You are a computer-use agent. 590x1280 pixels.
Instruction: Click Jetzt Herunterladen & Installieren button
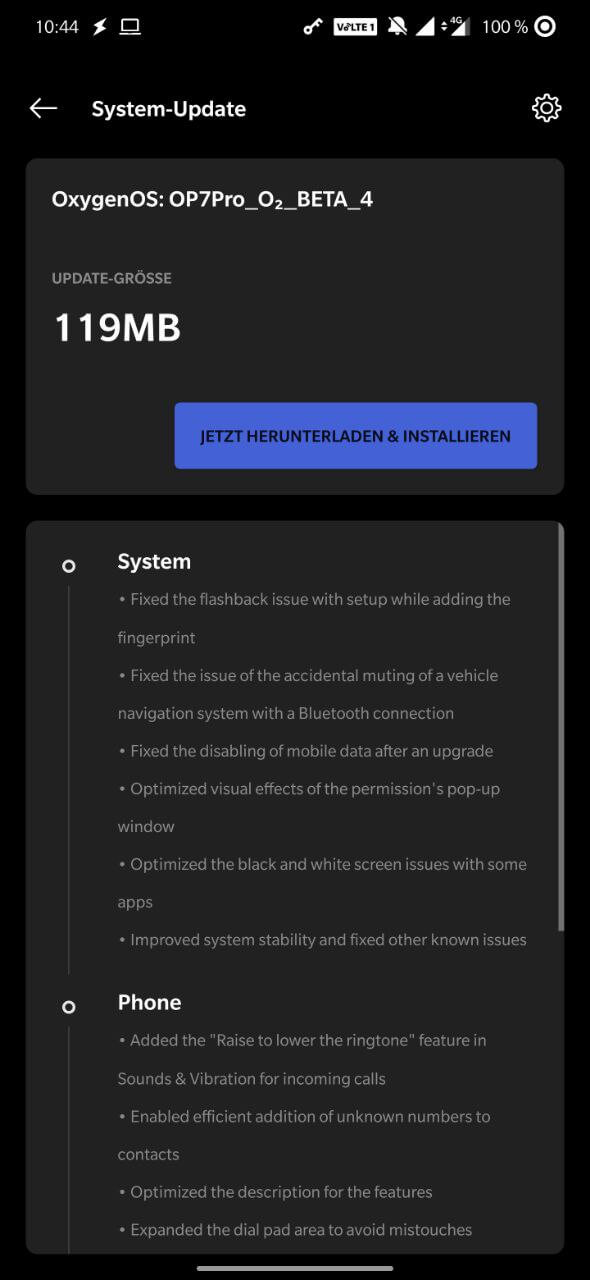[355, 436]
